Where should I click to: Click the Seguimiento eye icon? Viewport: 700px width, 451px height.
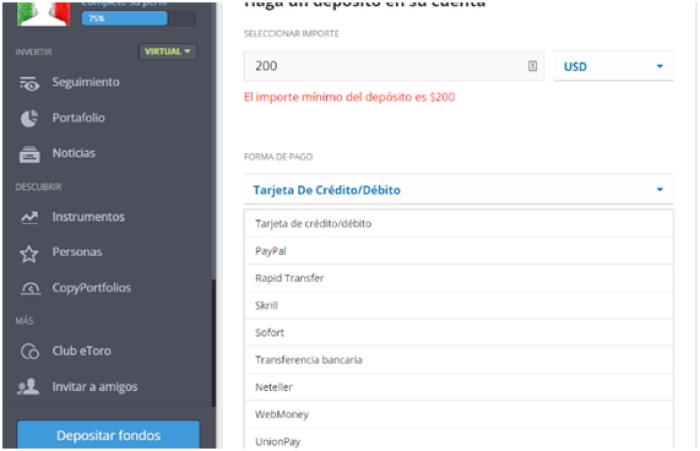pos(29,84)
